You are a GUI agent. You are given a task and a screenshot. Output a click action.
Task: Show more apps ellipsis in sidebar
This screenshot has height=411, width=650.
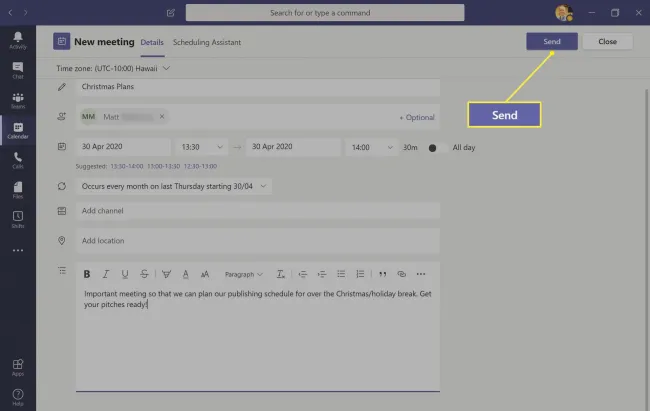pos(18,250)
